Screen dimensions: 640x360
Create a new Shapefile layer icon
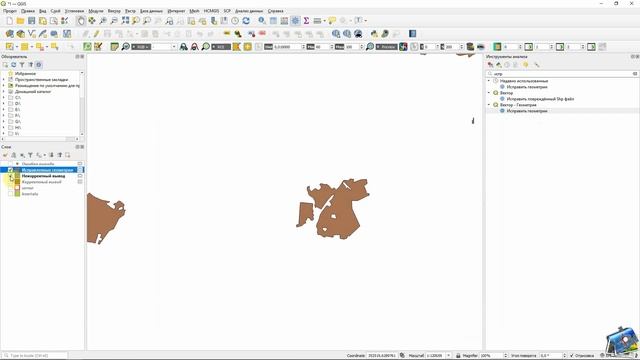pyautogui.click(x=31, y=33)
